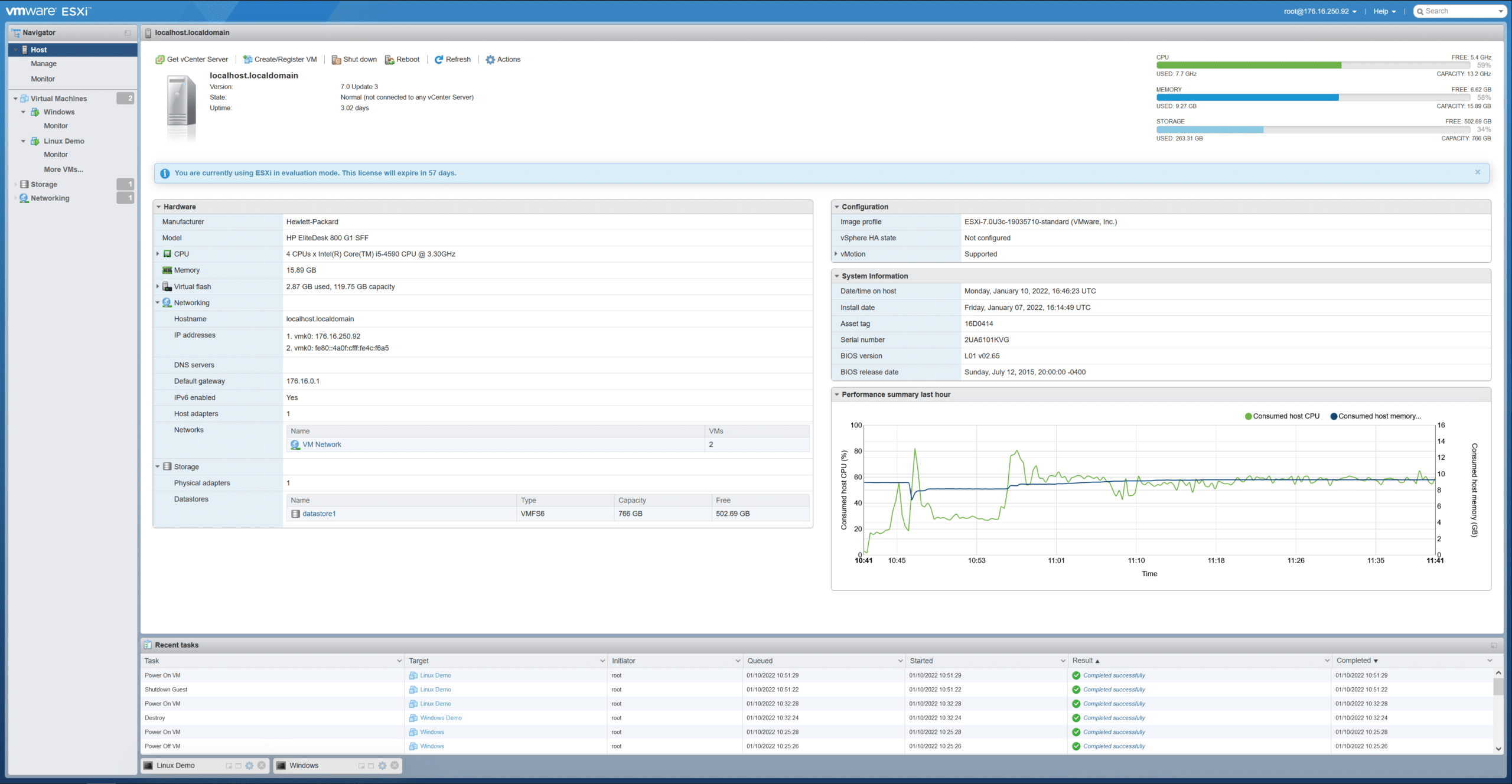Click the datastore1 icon in Datastores table
The height and width of the screenshot is (784, 1512).
tap(296, 514)
